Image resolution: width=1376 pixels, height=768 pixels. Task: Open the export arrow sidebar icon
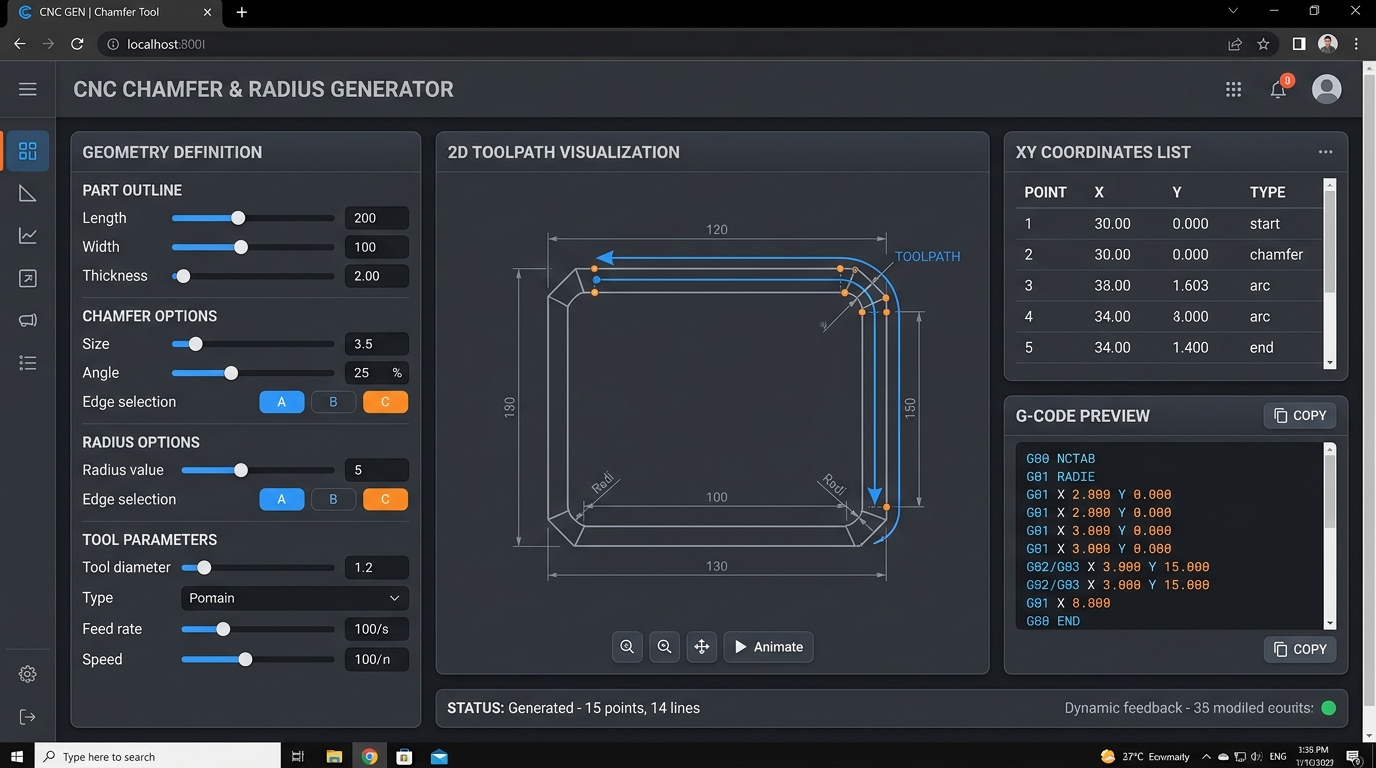click(x=28, y=279)
